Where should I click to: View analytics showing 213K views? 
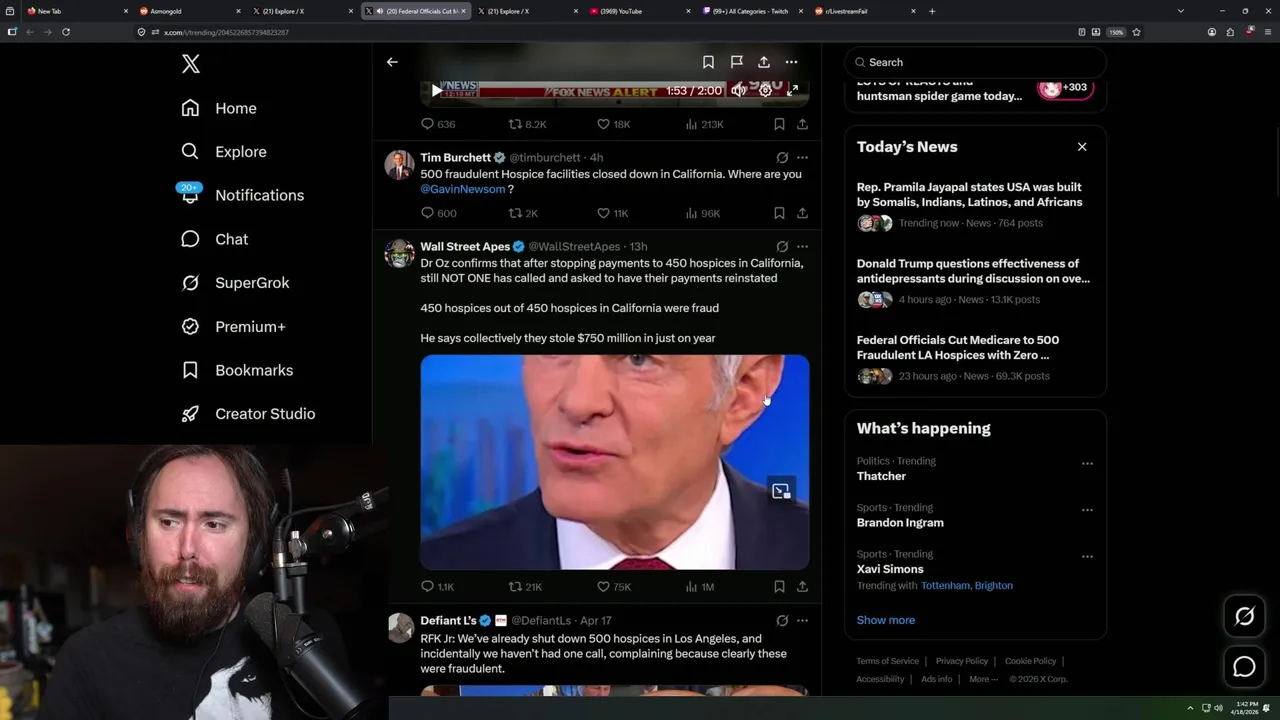coord(704,124)
